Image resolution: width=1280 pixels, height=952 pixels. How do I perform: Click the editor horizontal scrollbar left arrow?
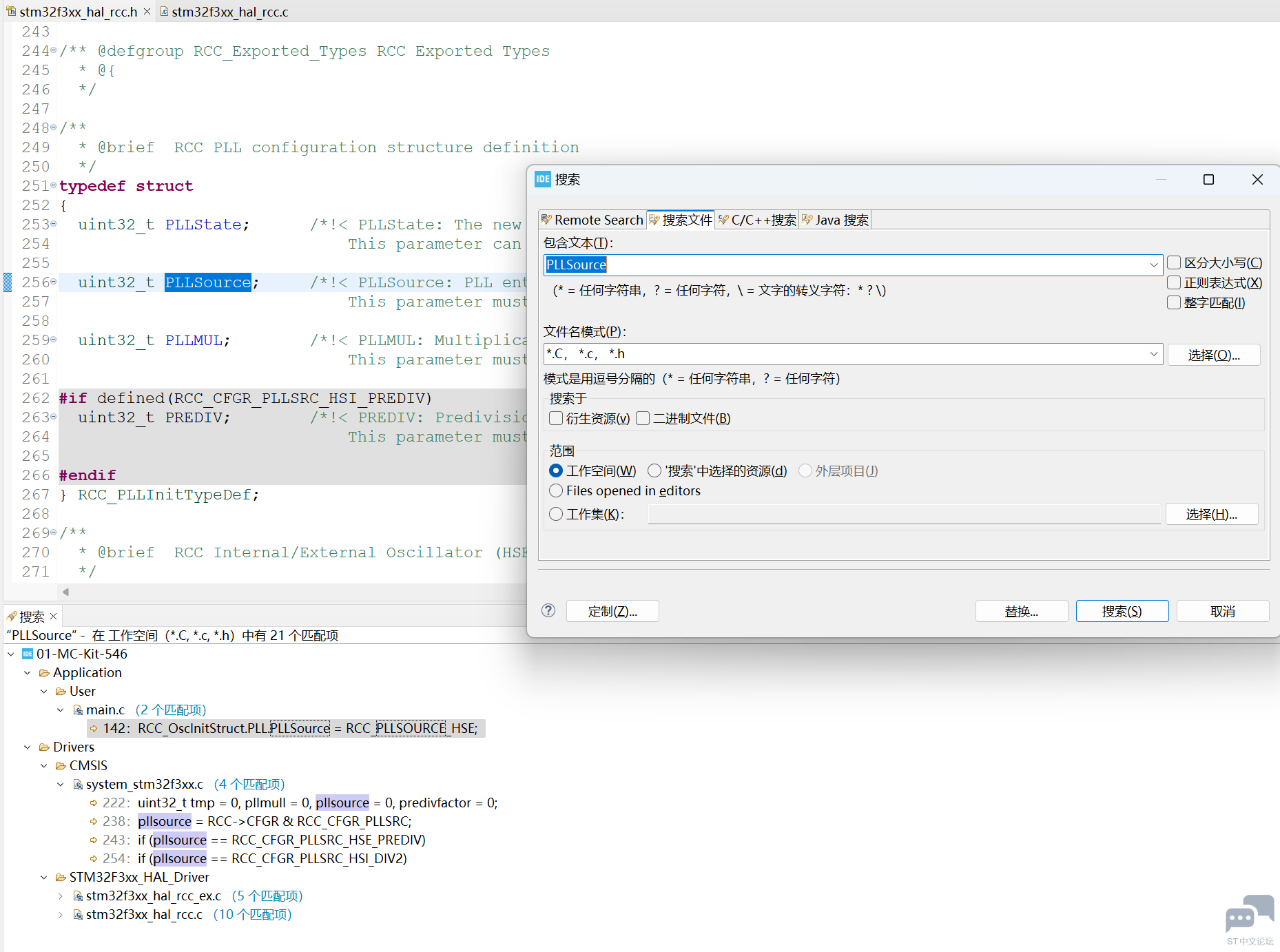66,592
